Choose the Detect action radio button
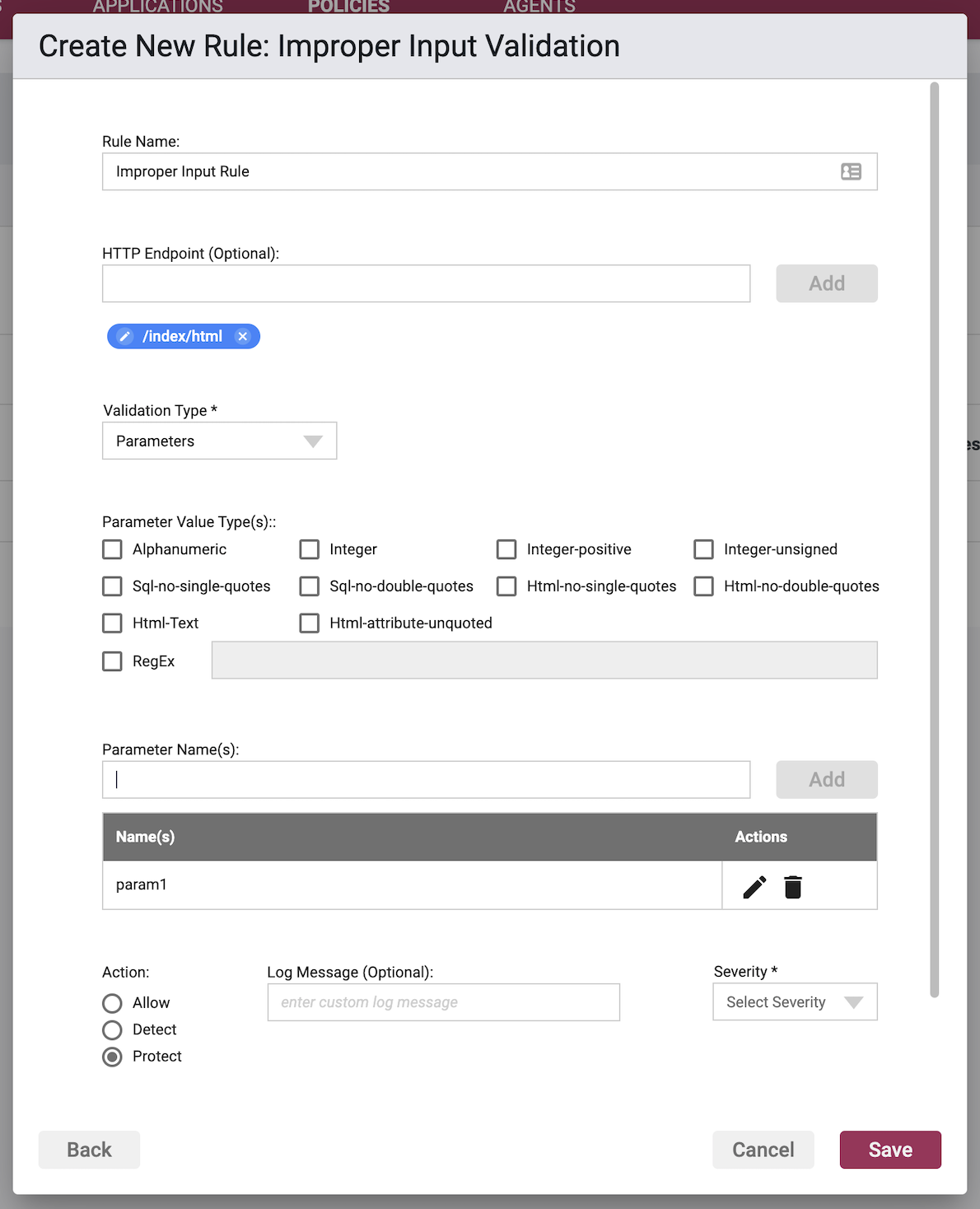Screen dimensions: 980x1209 (x=112, y=1030)
